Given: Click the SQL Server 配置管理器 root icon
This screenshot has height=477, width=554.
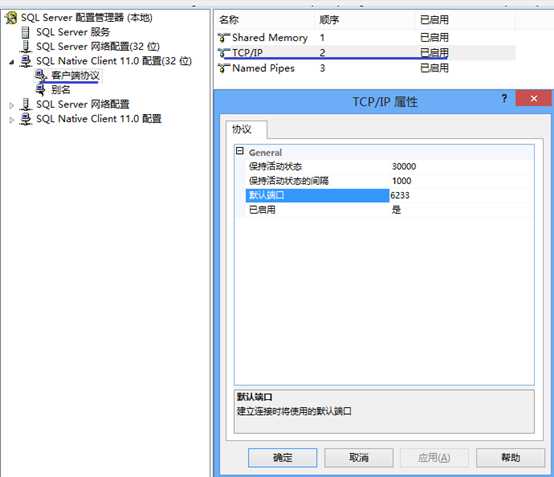Looking at the screenshot, I should tap(11, 18).
